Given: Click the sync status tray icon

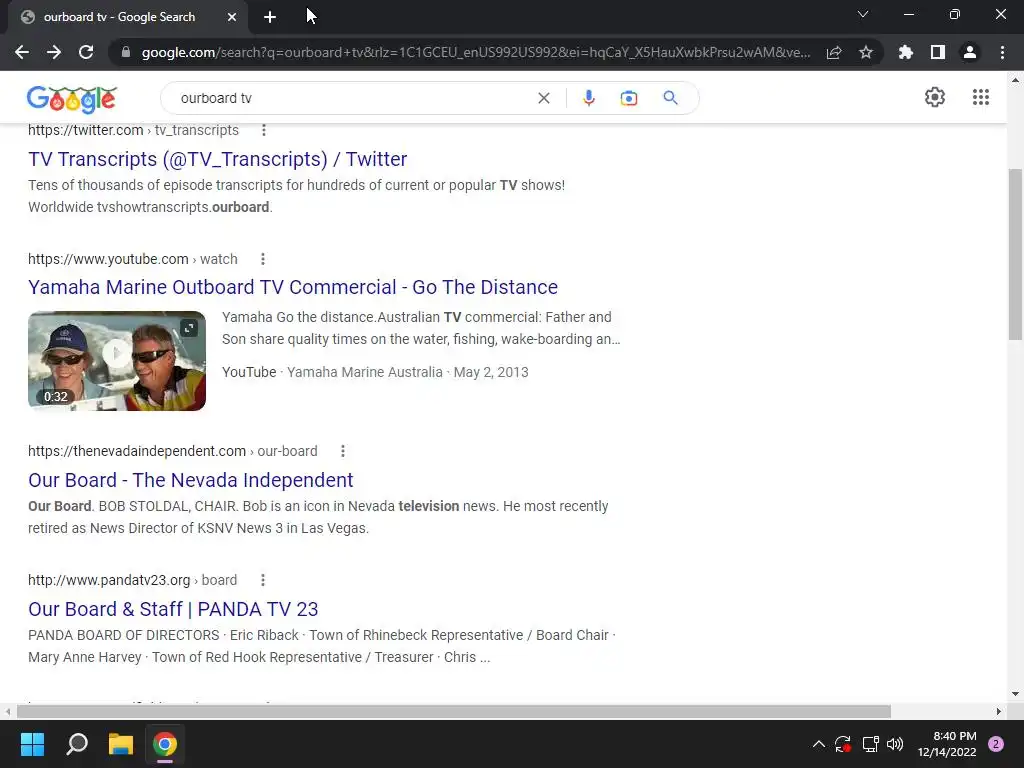Looking at the screenshot, I should (x=843, y=744).
